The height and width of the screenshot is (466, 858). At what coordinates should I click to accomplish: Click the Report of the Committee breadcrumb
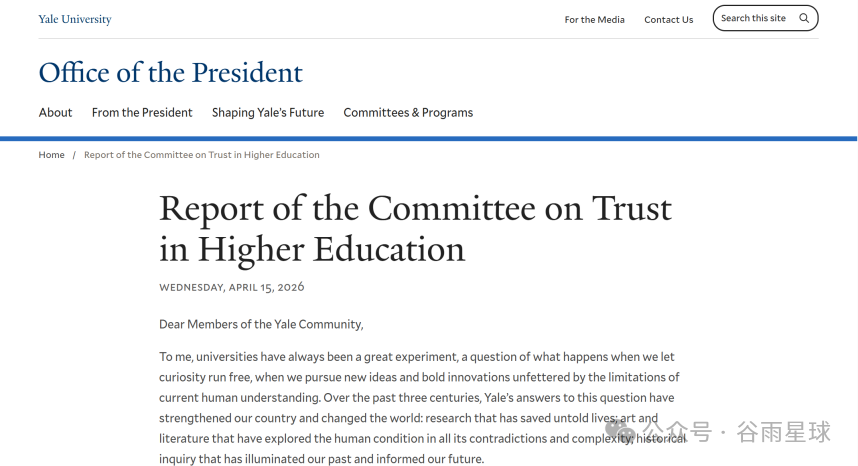click(x=201, y=155)
